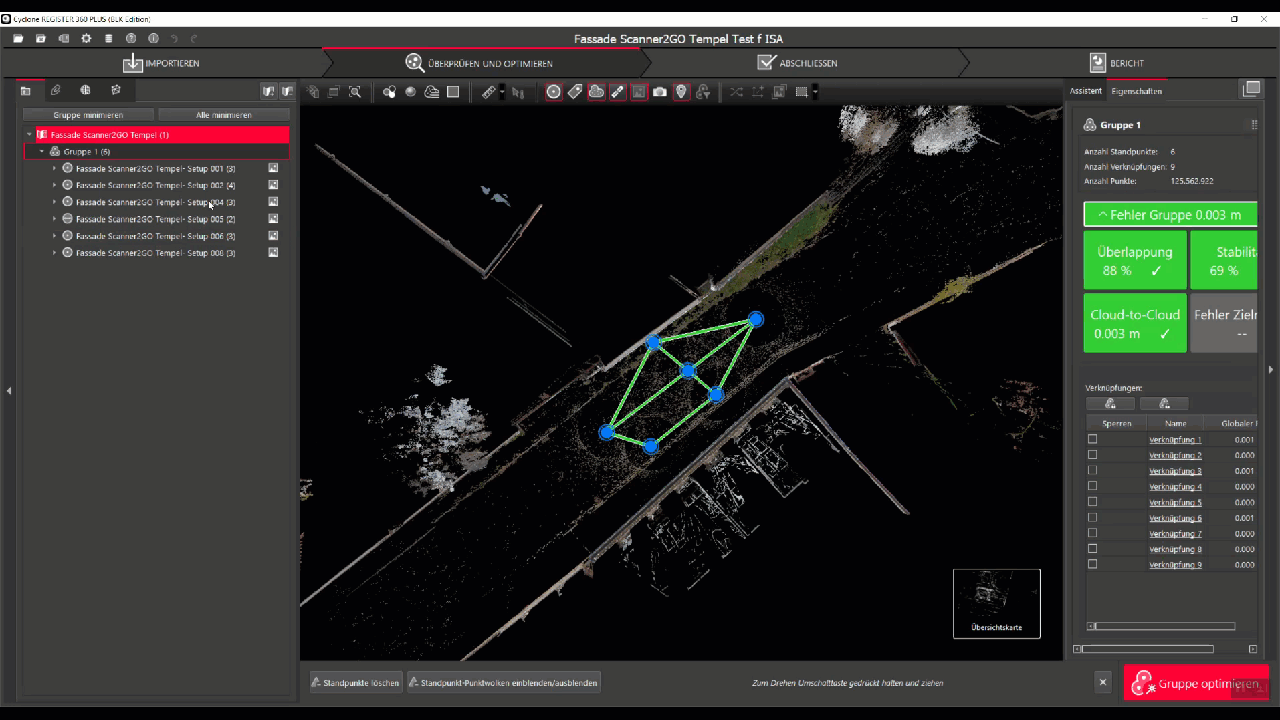Viewport: 1280px width, 720px height.
Task: Click the database stack icon
Action: [x=109, y=39]
